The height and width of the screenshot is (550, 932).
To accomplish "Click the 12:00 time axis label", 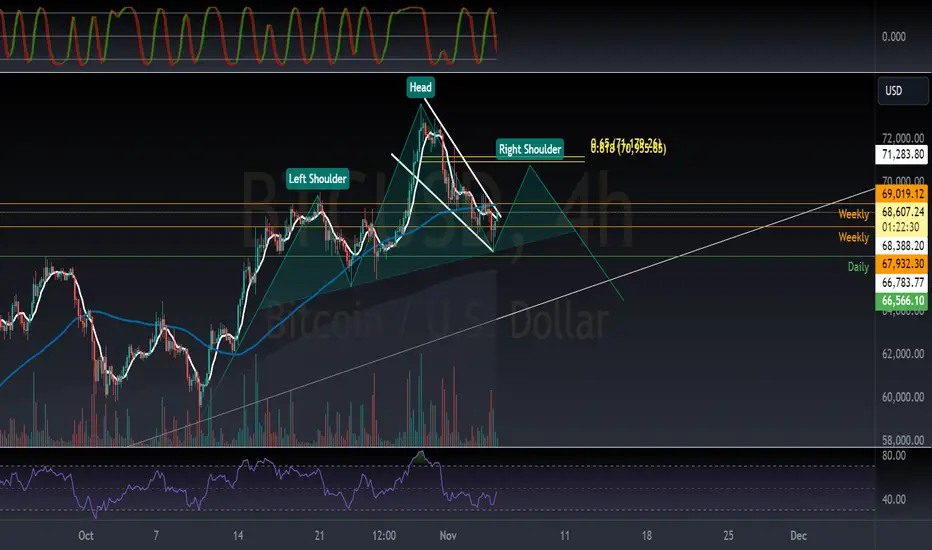I will pos(384,536).
